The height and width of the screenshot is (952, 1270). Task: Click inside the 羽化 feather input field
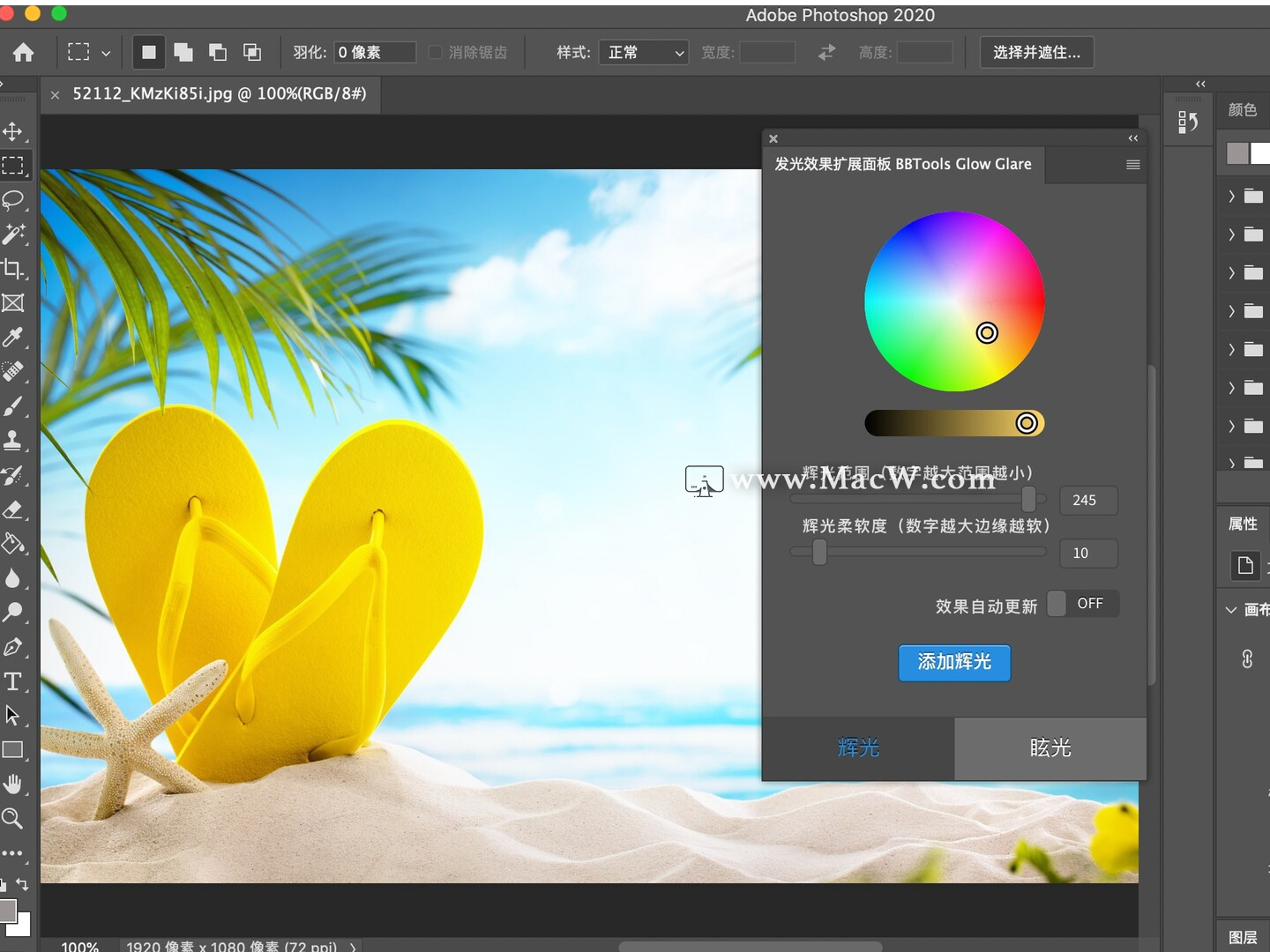(x=374, y=52)
